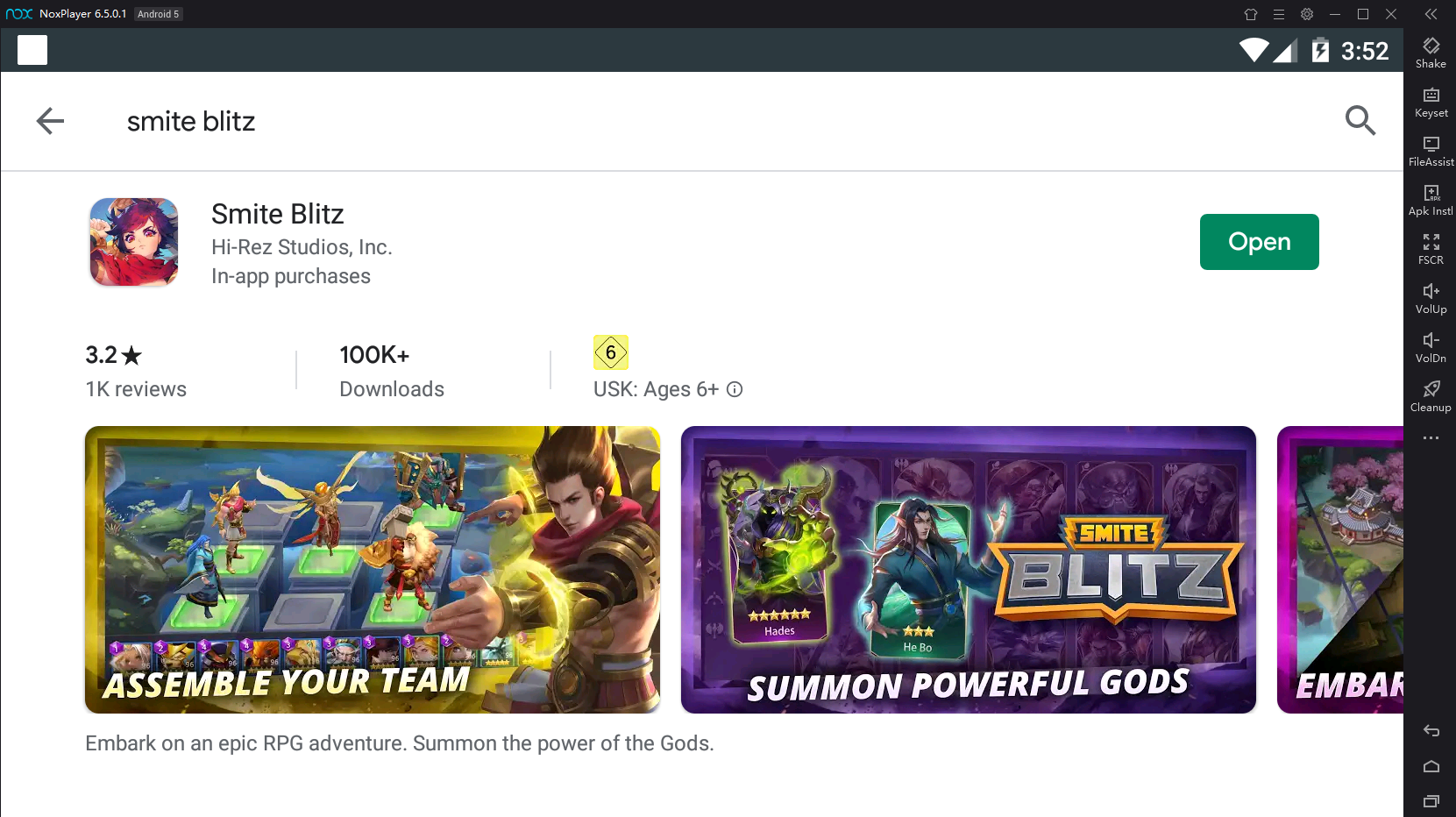This screenshot has width=1456, height=817.
Task: Open the Summon Powerful Gods screenshot
Action: [x=969, y=570]
